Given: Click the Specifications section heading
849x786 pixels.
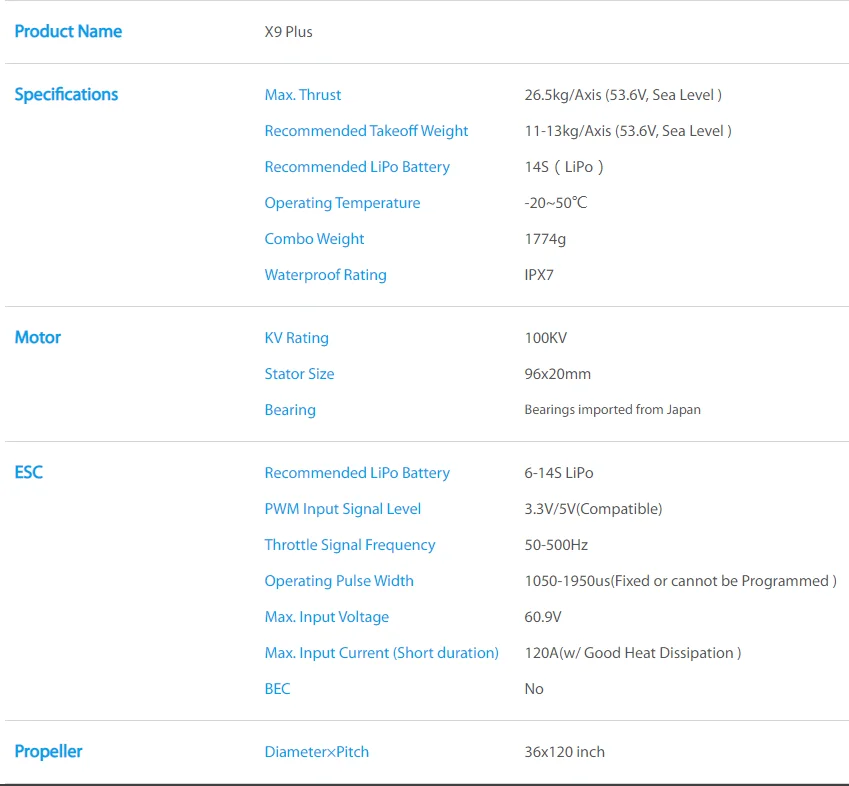Looking at the screenshot, I should [x=66, y=95].
